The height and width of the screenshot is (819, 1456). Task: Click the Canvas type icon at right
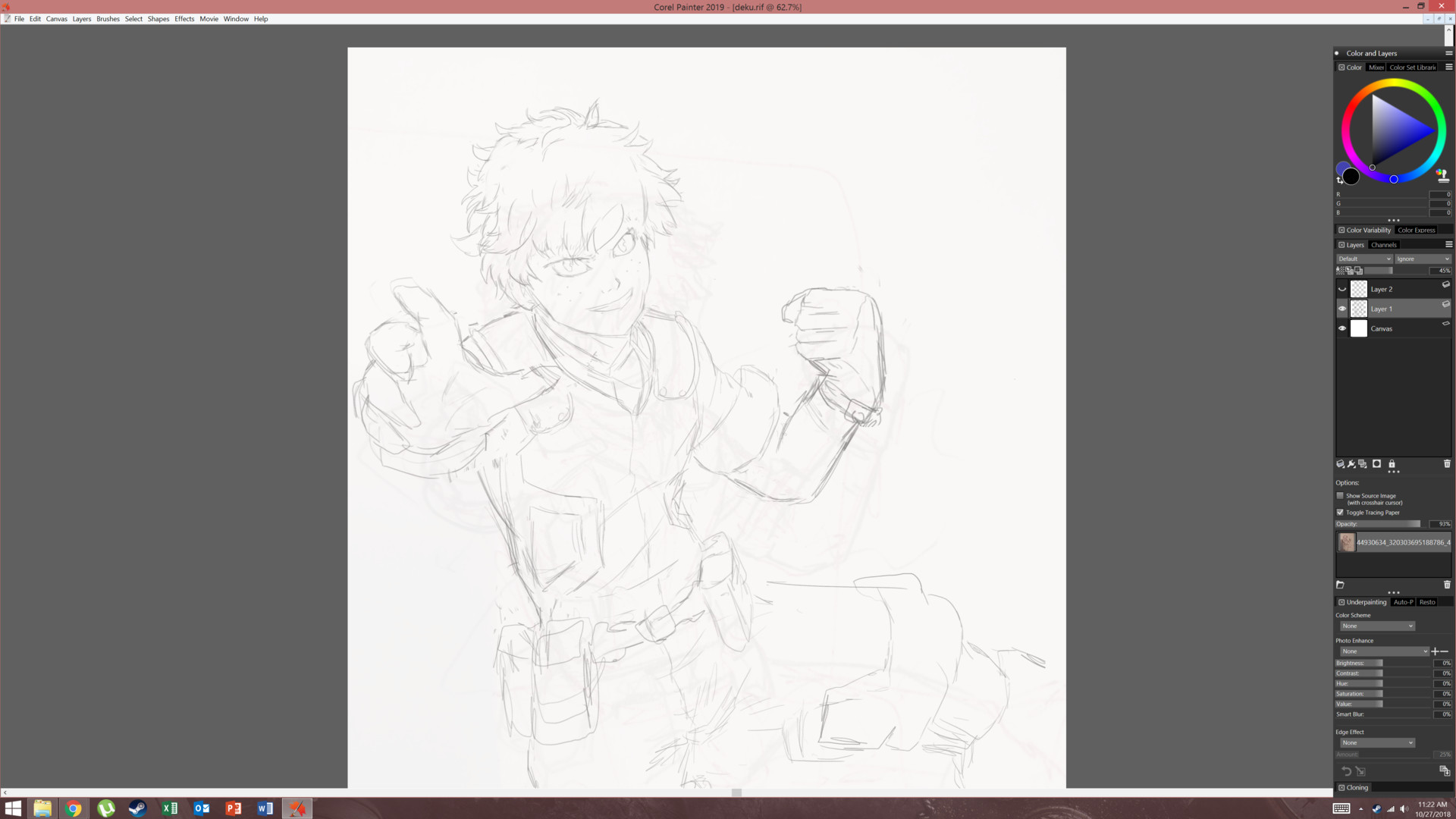1445,324
